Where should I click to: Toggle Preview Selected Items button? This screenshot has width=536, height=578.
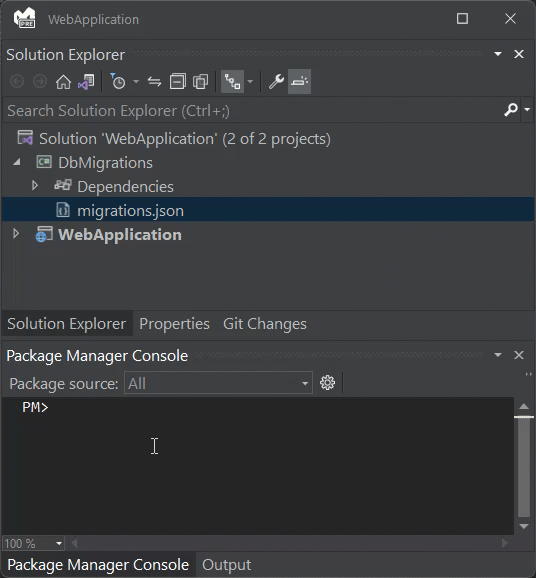click(x=299, y=81)
